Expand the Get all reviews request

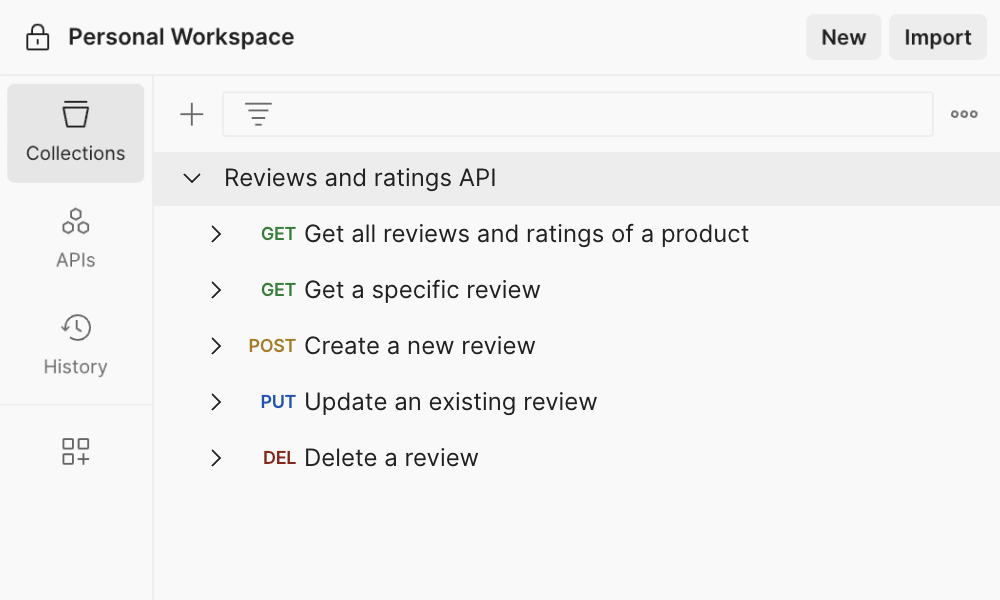click(x=216, y=234)
